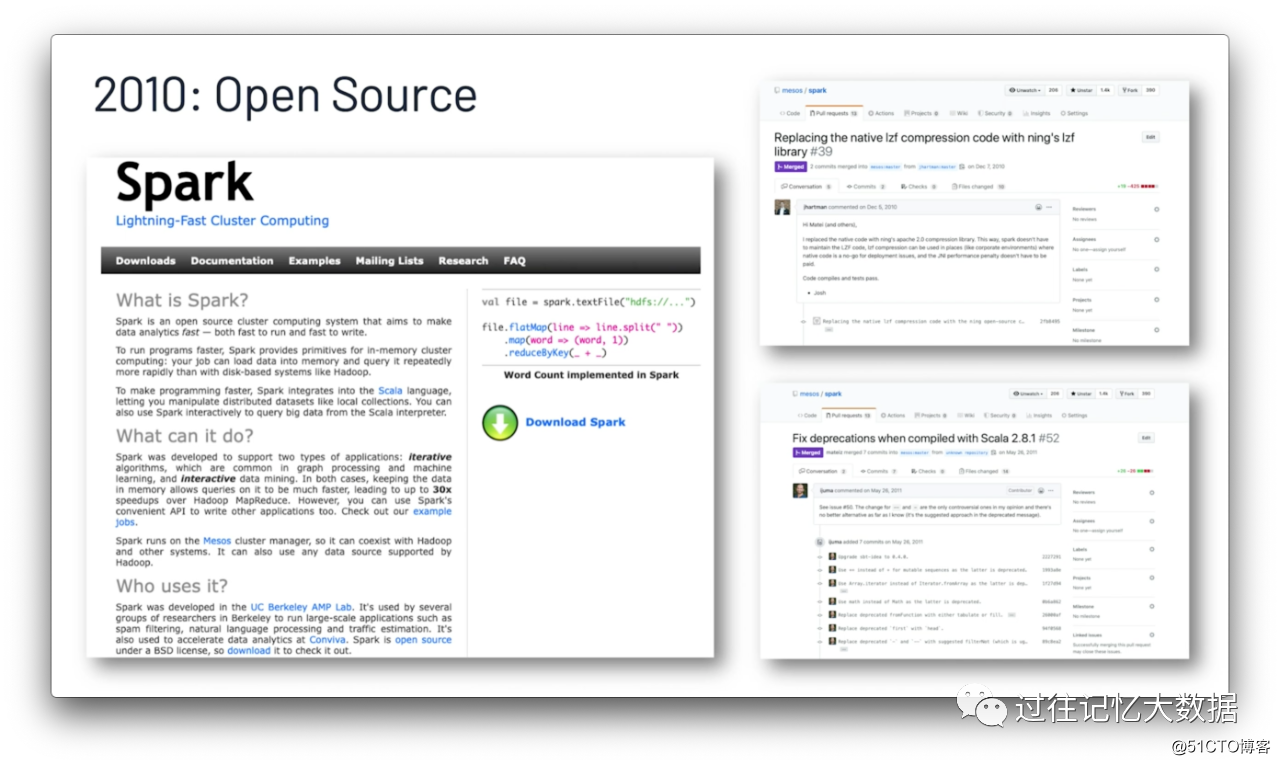Switch to Security tab on the #52 page
1280x765 pixels.
tap(1002, 415)
